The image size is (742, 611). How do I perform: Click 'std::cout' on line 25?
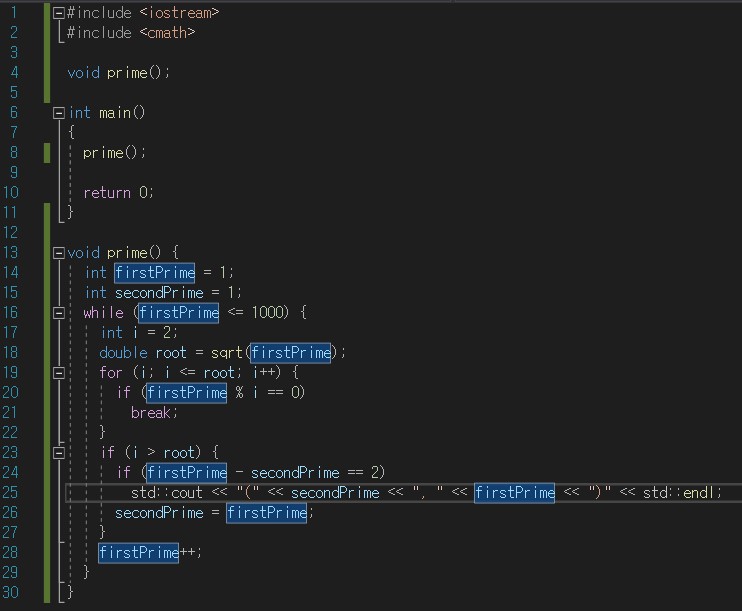pyautogui.click(x=167, y=493)
